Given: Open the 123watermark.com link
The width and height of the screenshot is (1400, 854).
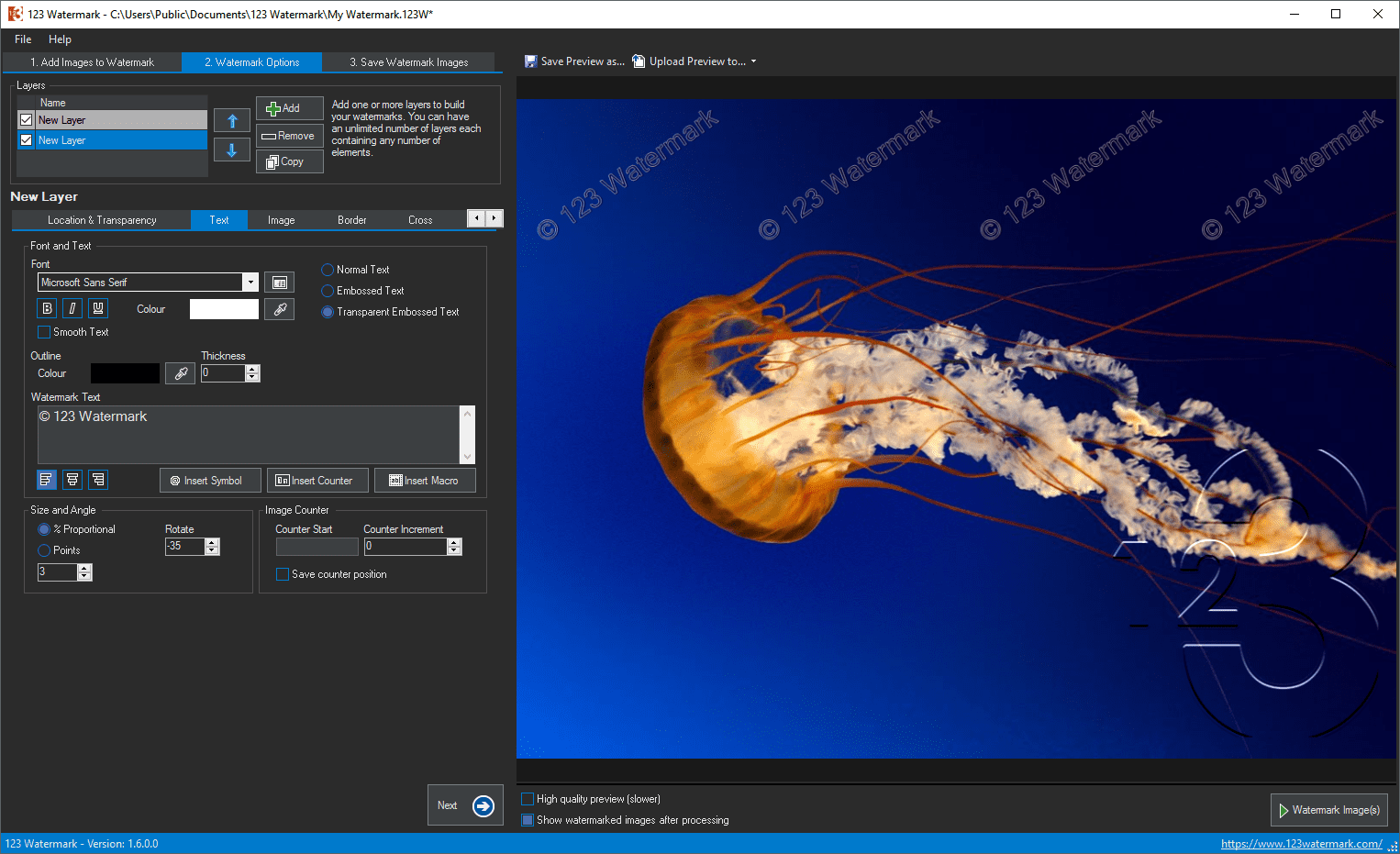Looking at the screenshot, I should [x=1301, y=844].
